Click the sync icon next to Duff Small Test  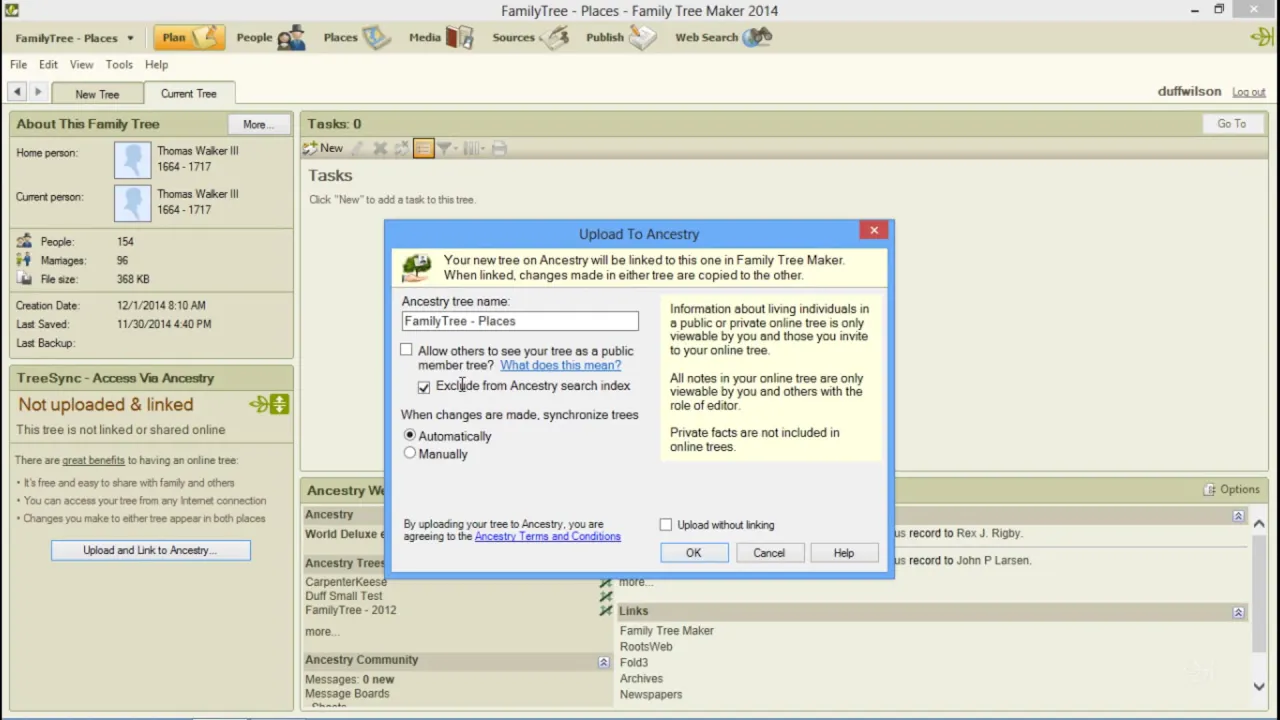click(x=605, y=596)
